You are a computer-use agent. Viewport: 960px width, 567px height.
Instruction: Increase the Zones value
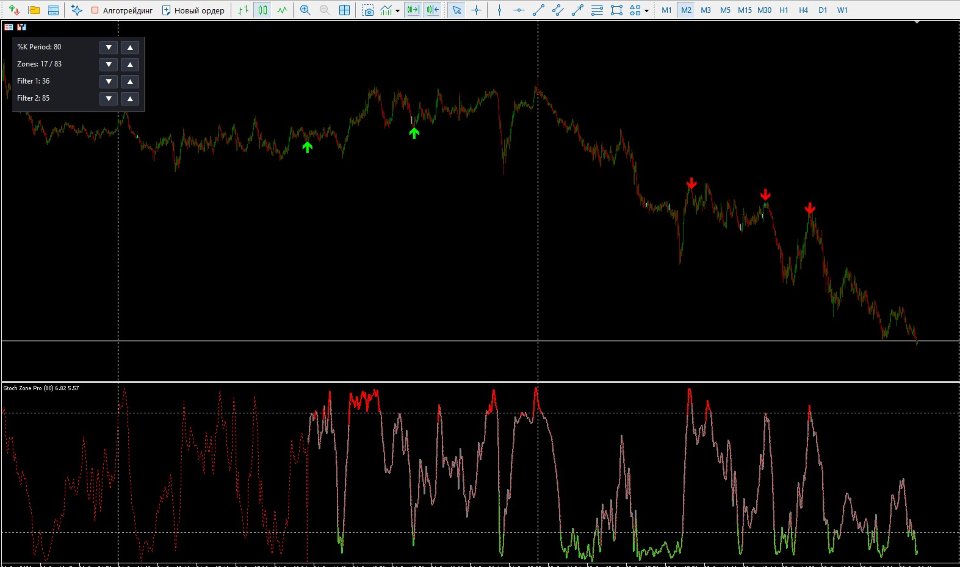tap(130, 64)
